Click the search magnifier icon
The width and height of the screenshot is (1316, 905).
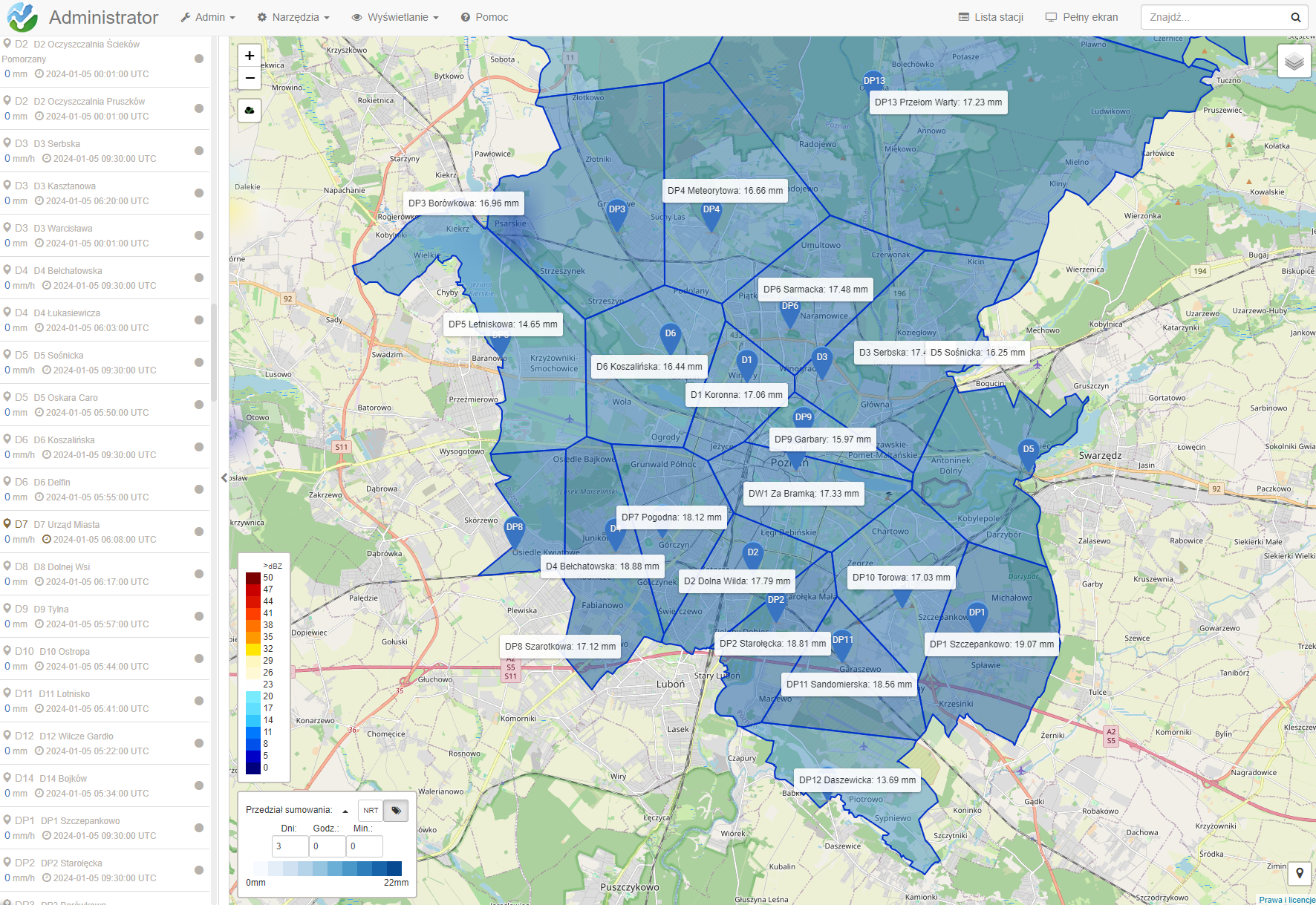[1295, 18]
